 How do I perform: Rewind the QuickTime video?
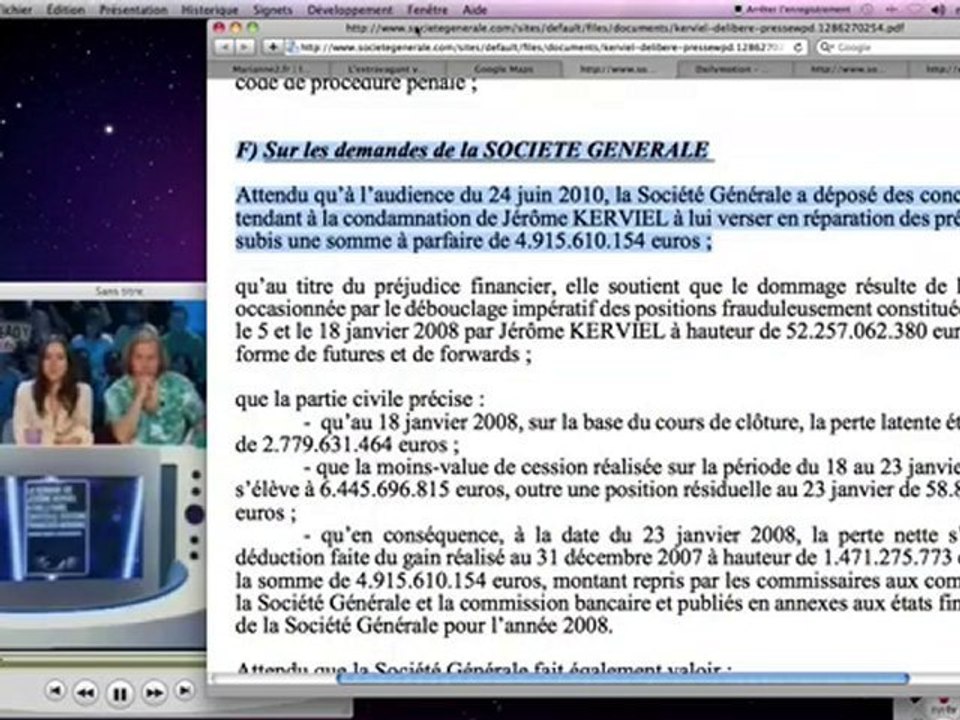coord(85,692)
